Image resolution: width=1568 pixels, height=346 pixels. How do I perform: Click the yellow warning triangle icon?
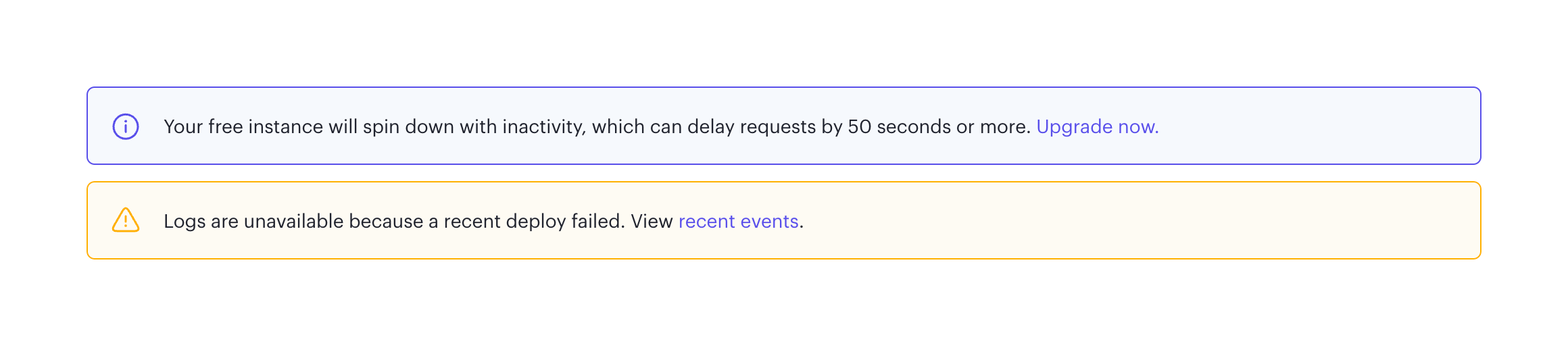coord(126,220)
